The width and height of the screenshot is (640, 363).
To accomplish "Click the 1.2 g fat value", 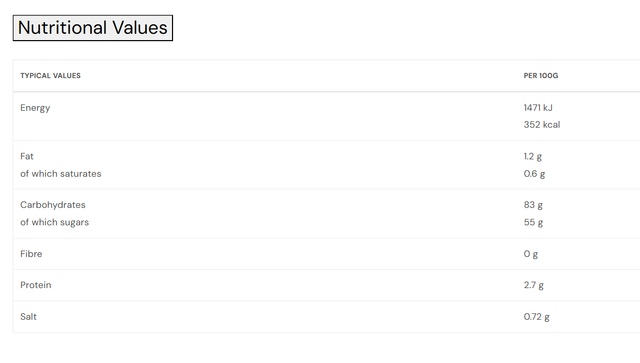I will (x=533, y=157).
